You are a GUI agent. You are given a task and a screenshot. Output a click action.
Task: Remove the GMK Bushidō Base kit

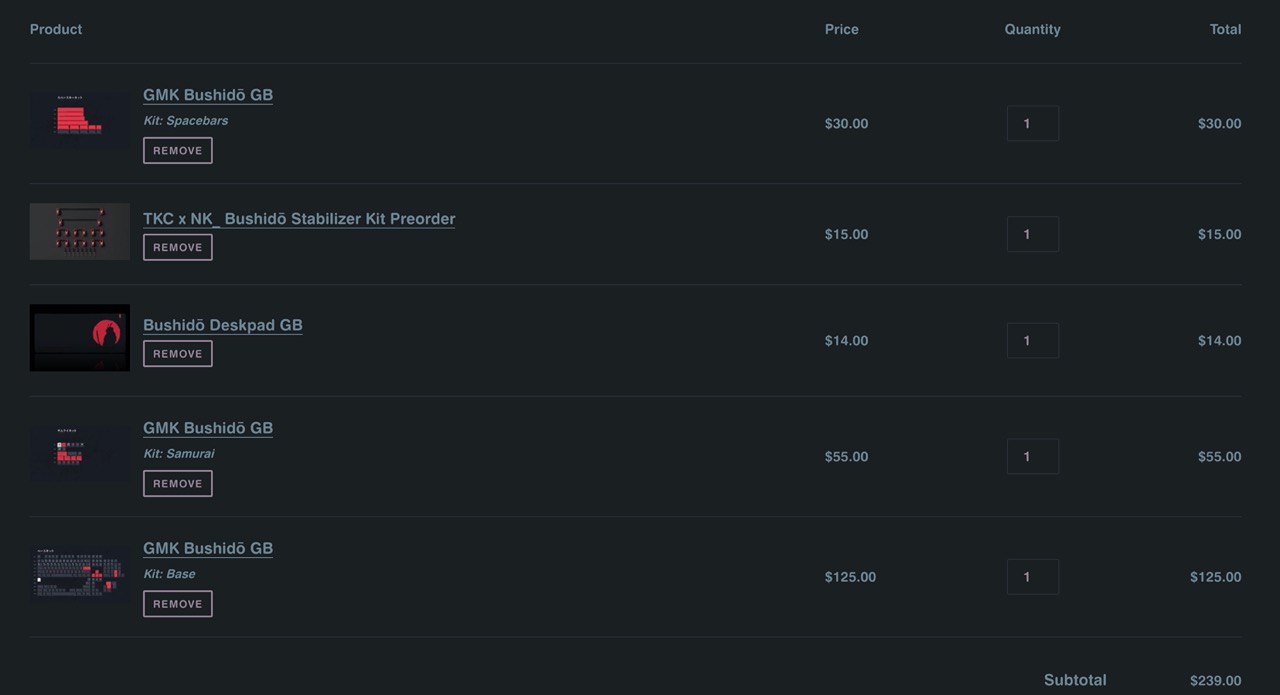178,604
